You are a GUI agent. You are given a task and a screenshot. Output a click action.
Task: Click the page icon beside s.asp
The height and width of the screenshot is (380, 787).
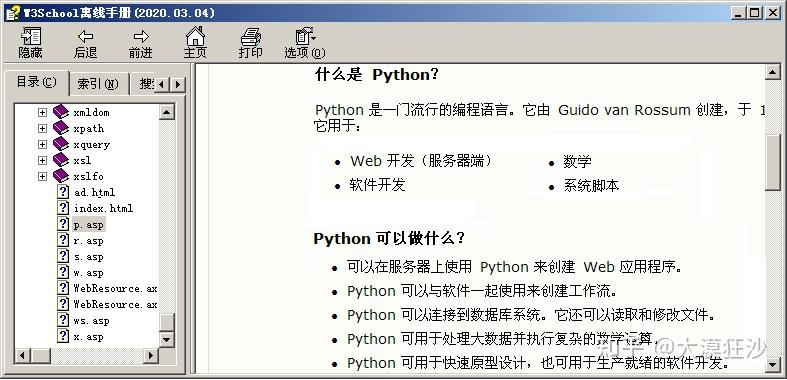(63, 256)
